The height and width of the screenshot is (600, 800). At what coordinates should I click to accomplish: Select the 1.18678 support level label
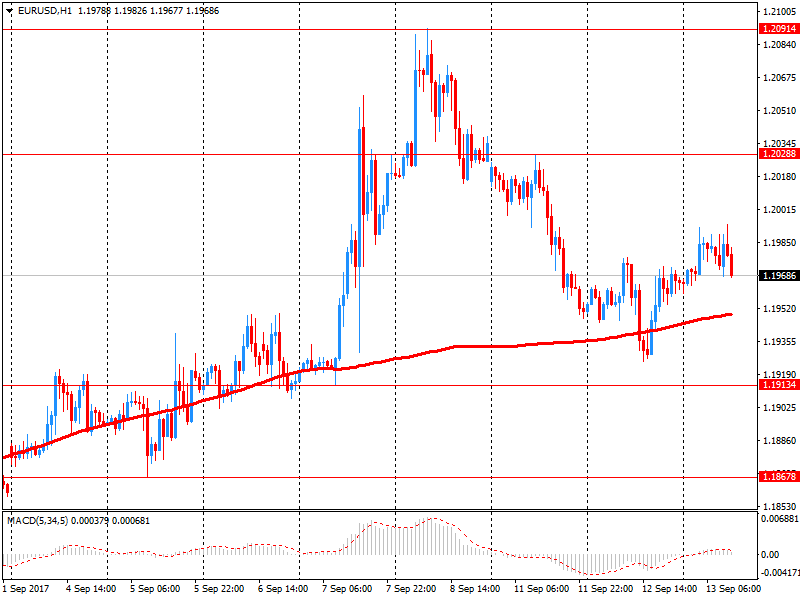[779, 477]
